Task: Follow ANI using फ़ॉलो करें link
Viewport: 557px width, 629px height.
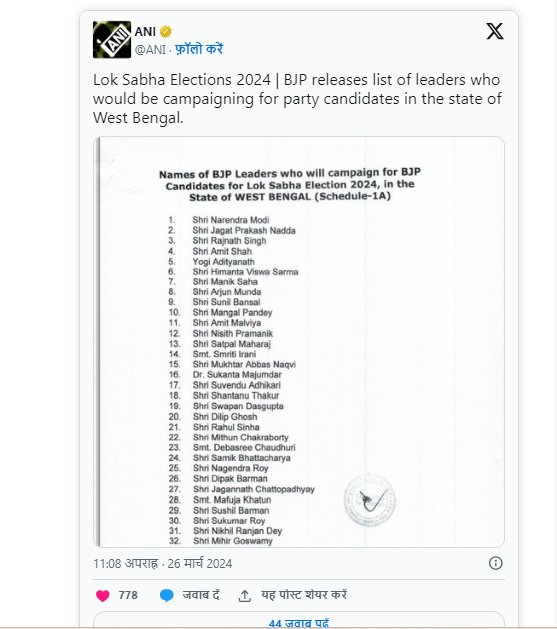Action: point(199,49)
